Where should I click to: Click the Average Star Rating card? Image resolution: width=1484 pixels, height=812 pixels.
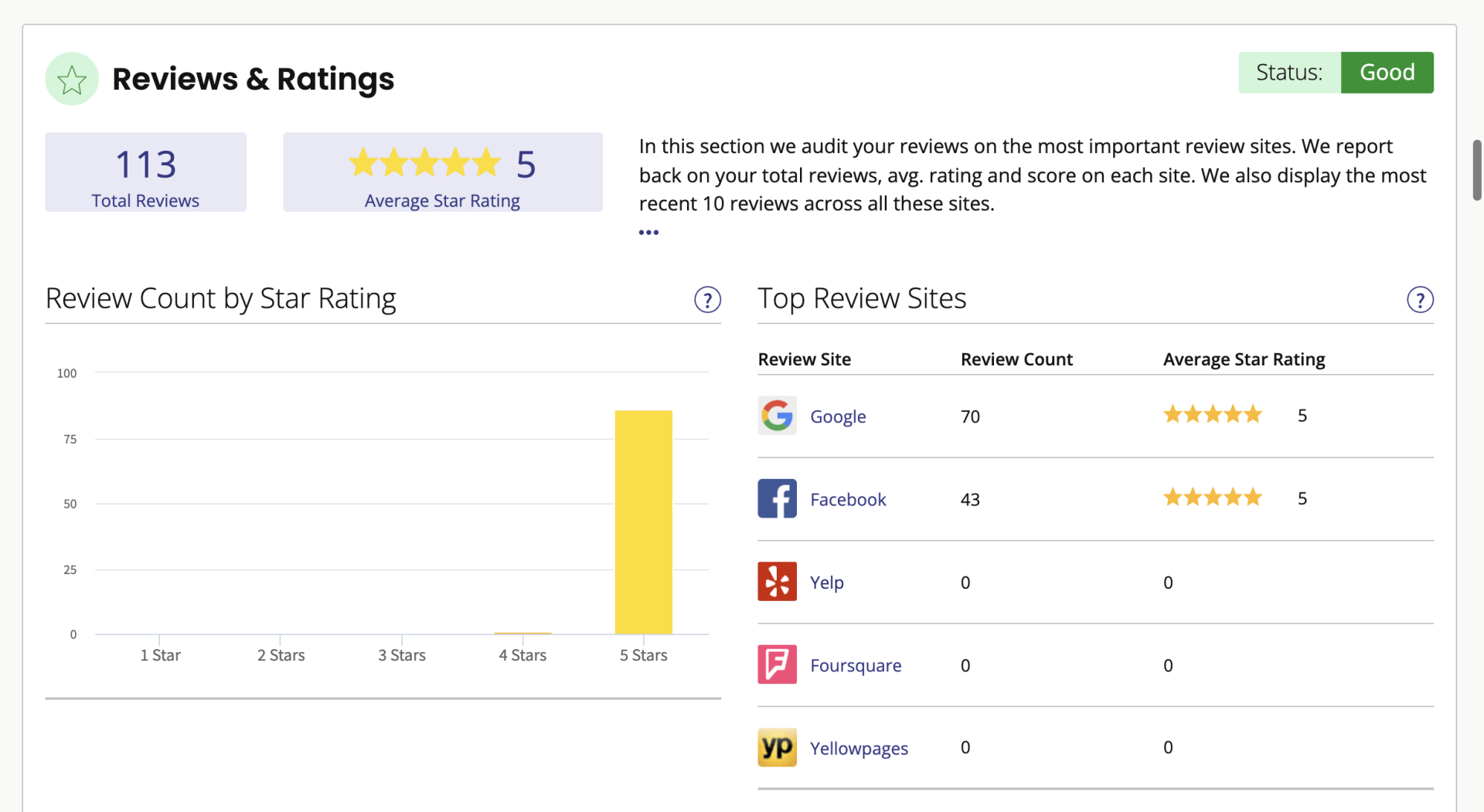442,172
